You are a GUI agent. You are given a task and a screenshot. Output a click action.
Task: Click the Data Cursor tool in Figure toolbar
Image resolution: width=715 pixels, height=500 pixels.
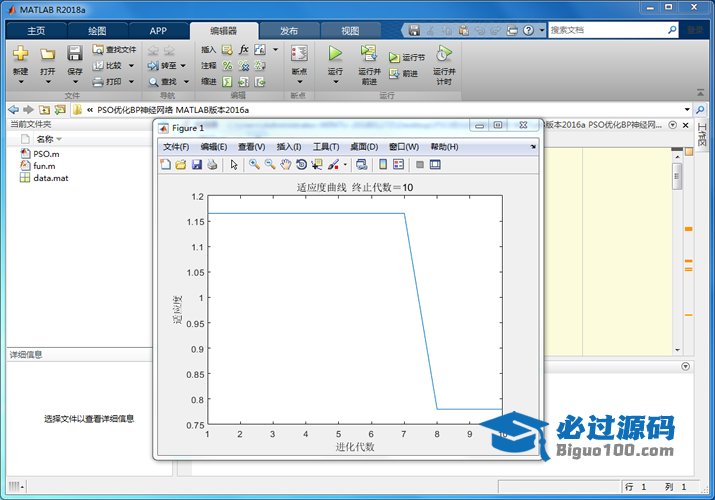click(317, 165)
